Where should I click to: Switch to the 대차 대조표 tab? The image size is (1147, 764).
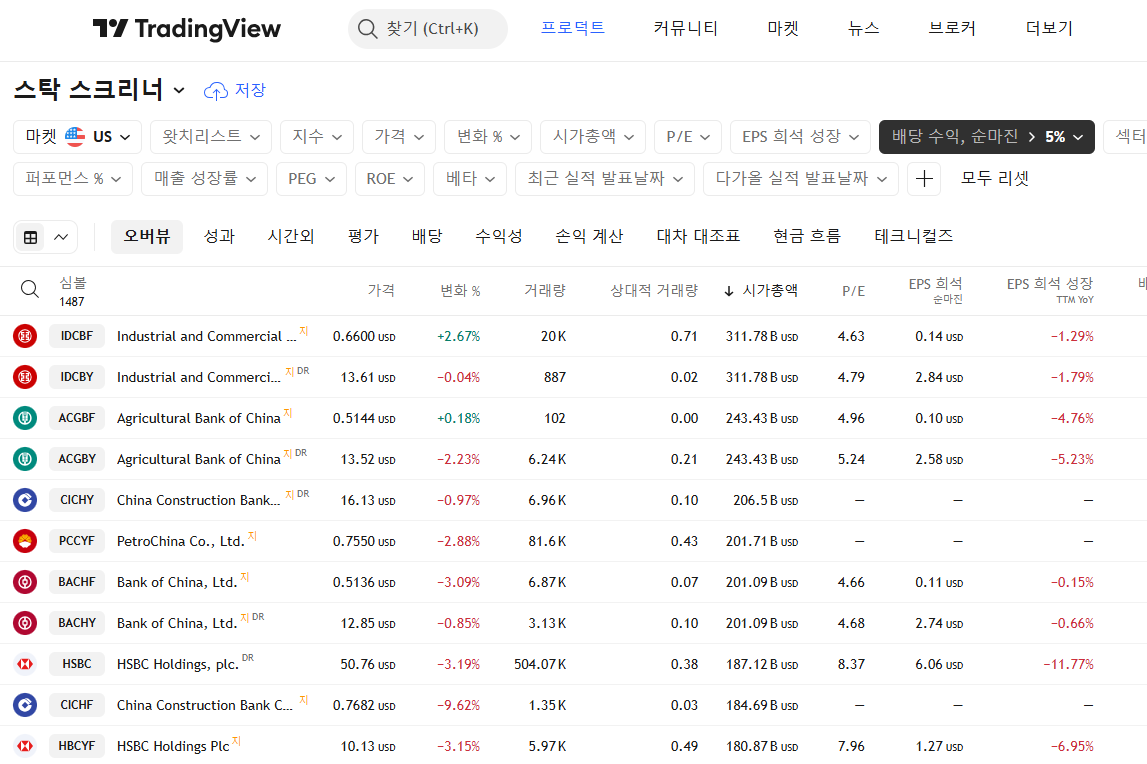coord(698,236)
